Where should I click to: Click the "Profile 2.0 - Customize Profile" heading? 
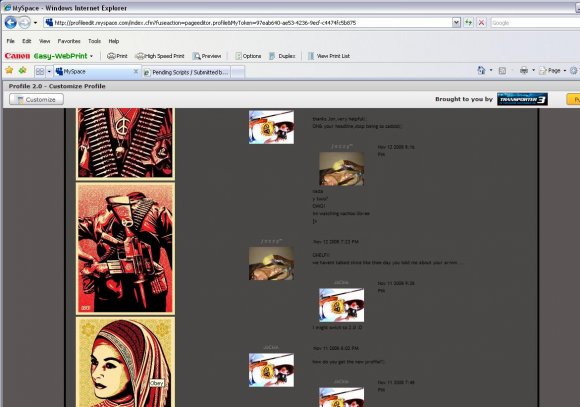[x=57, y=86]
